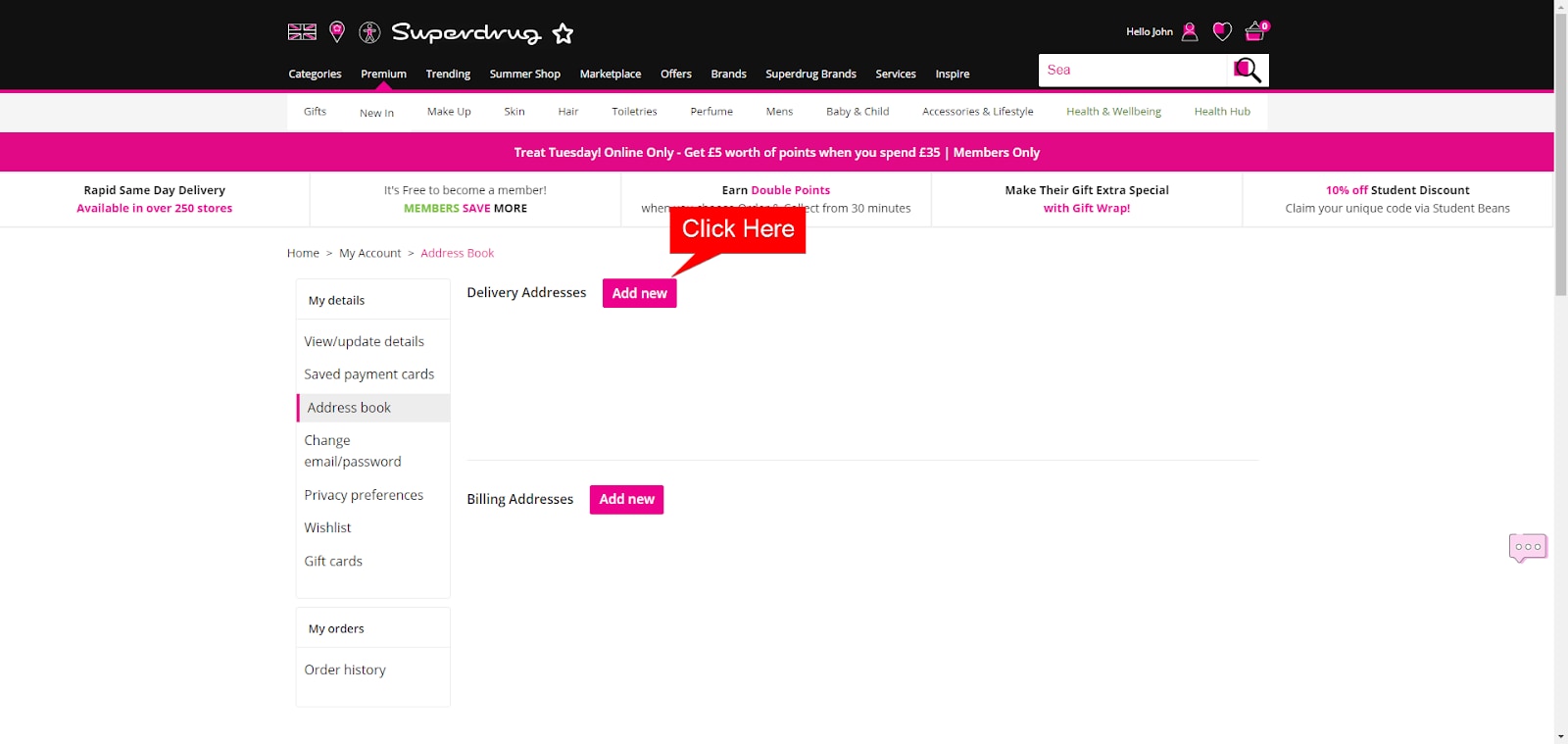
Task: Open the Trending menu
Action: click(448, 74)
